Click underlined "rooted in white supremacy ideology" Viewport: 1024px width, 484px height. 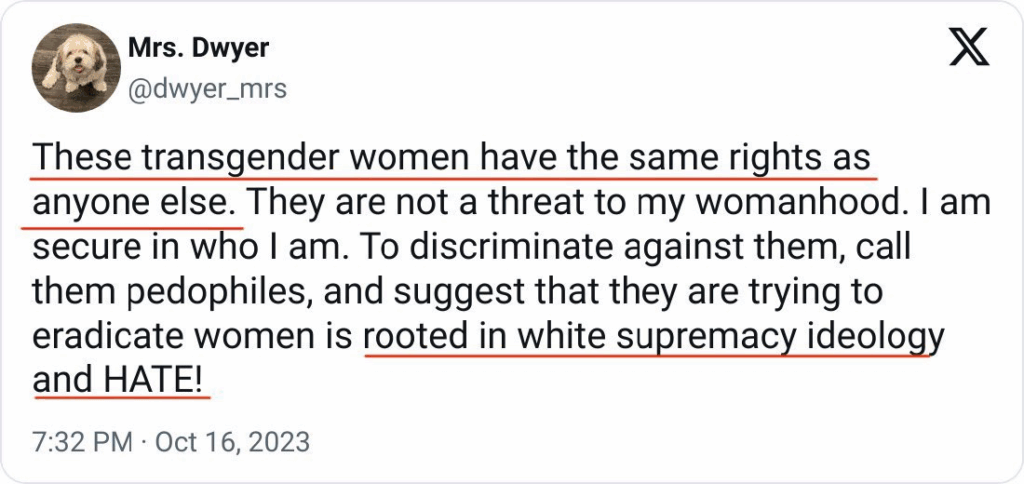(x=653, y=336)
